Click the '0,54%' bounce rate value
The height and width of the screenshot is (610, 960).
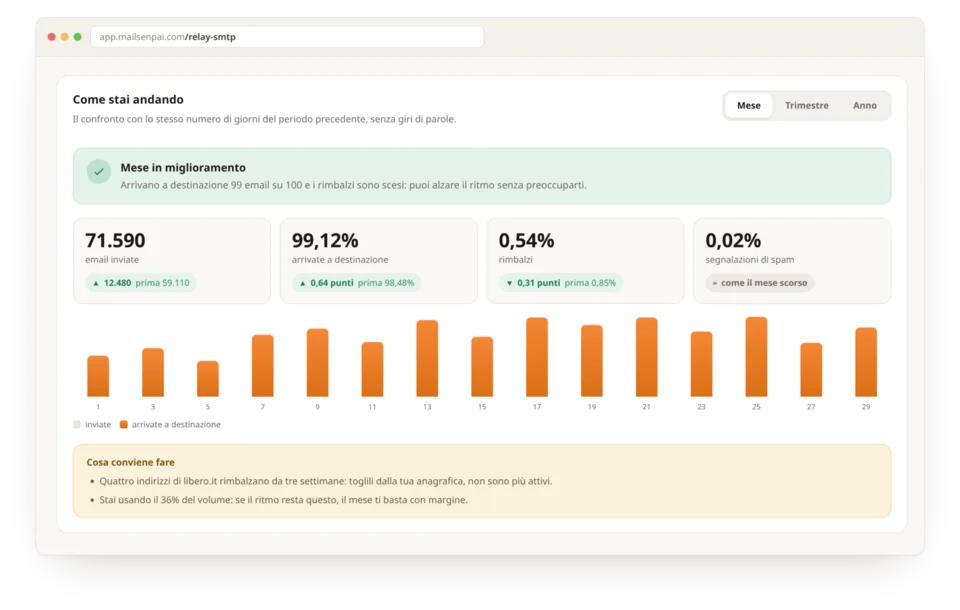pos(527,240)
